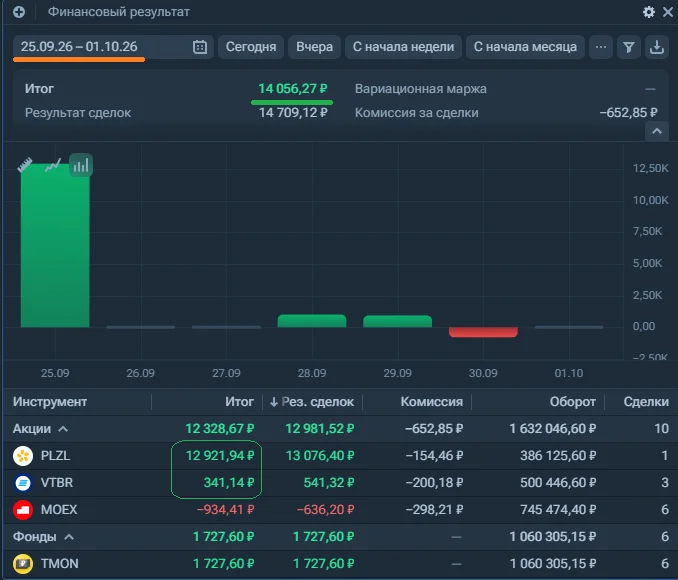The image size is (678, 580).
Task: Sort by Рез. сделок column header
Action: point(312,402)
